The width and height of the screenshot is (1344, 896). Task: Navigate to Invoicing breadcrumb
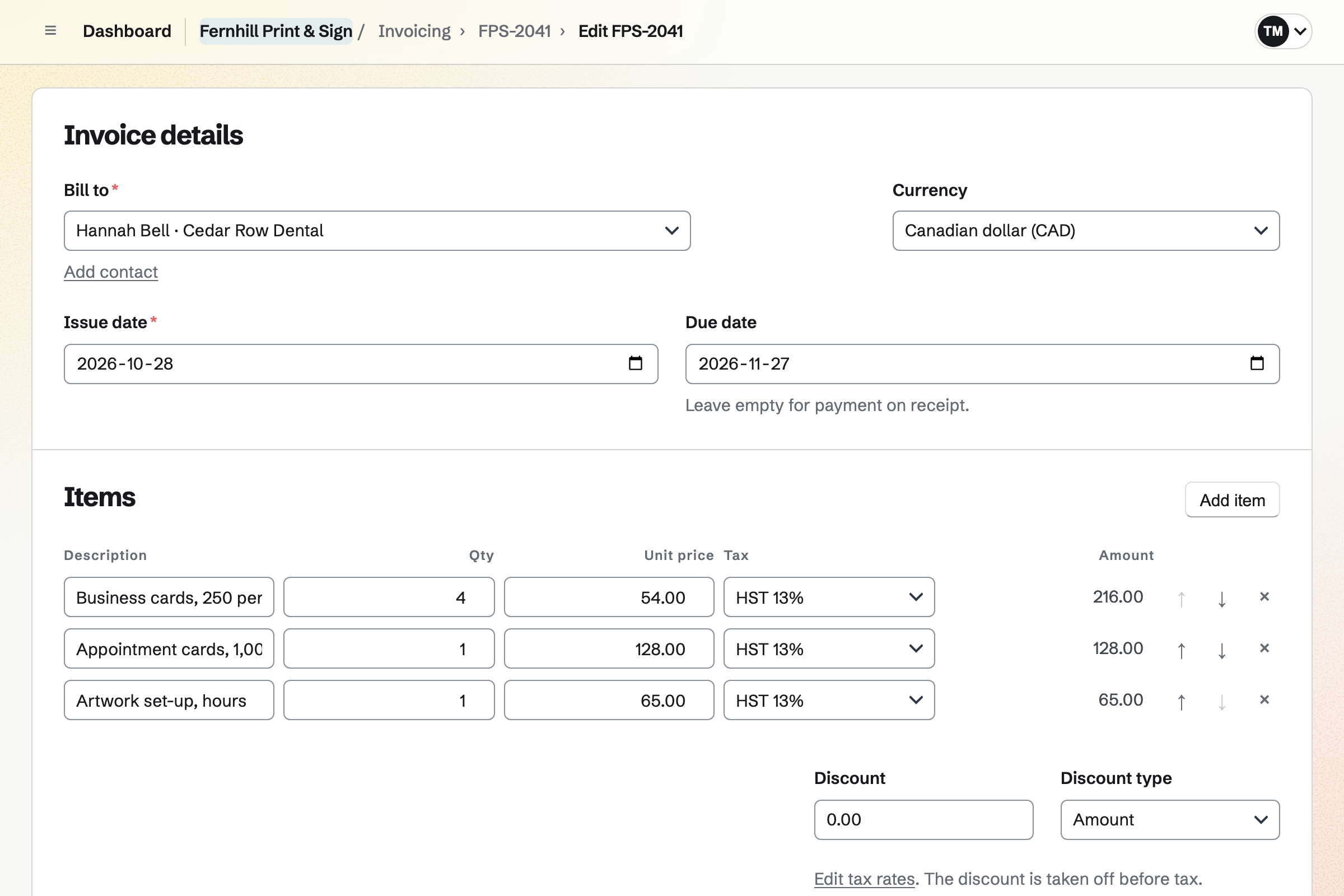(x=414, y=31)
